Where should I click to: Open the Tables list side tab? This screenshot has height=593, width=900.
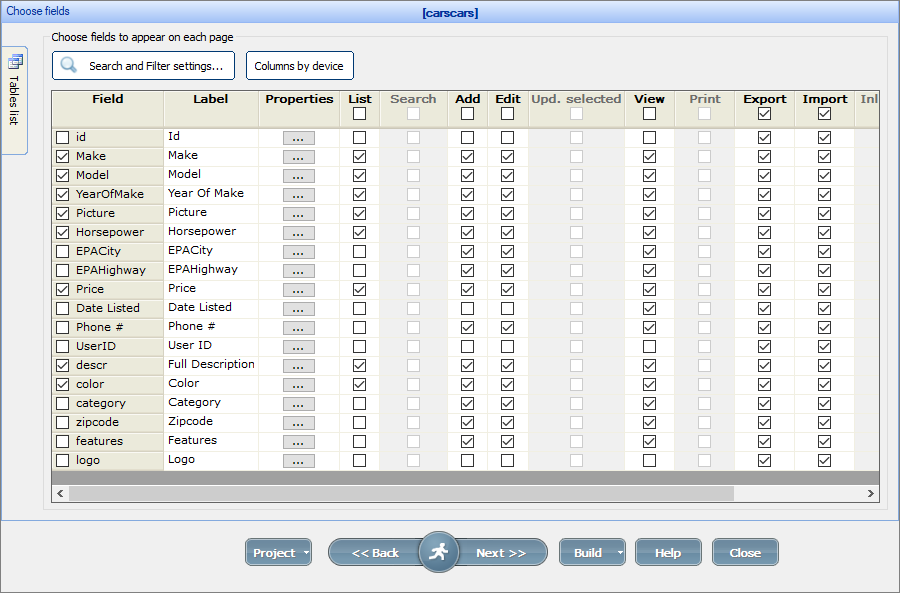click(14, 100)
